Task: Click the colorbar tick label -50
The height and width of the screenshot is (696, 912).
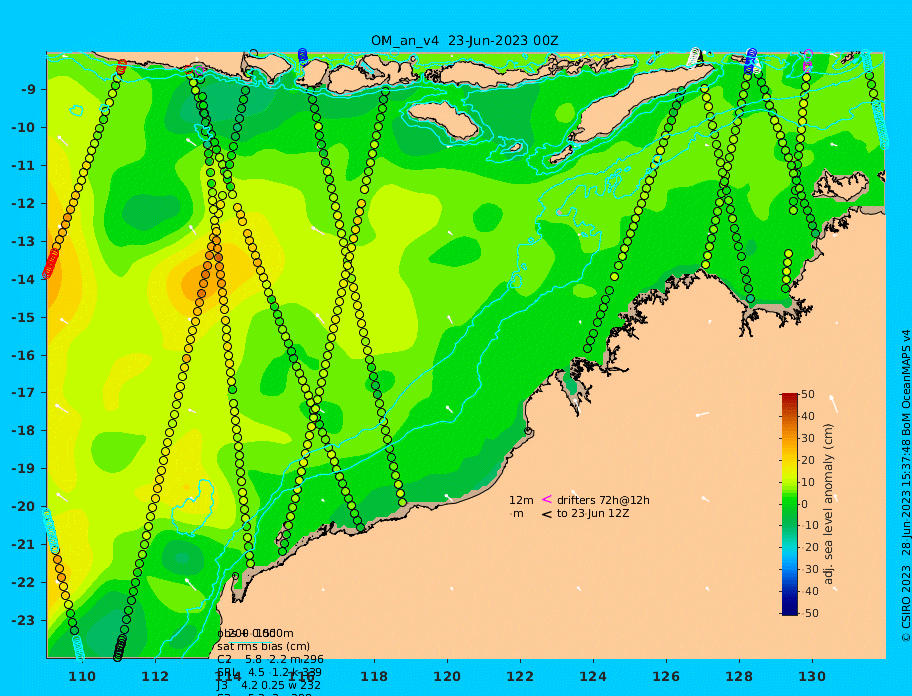Action: [810, 613]
